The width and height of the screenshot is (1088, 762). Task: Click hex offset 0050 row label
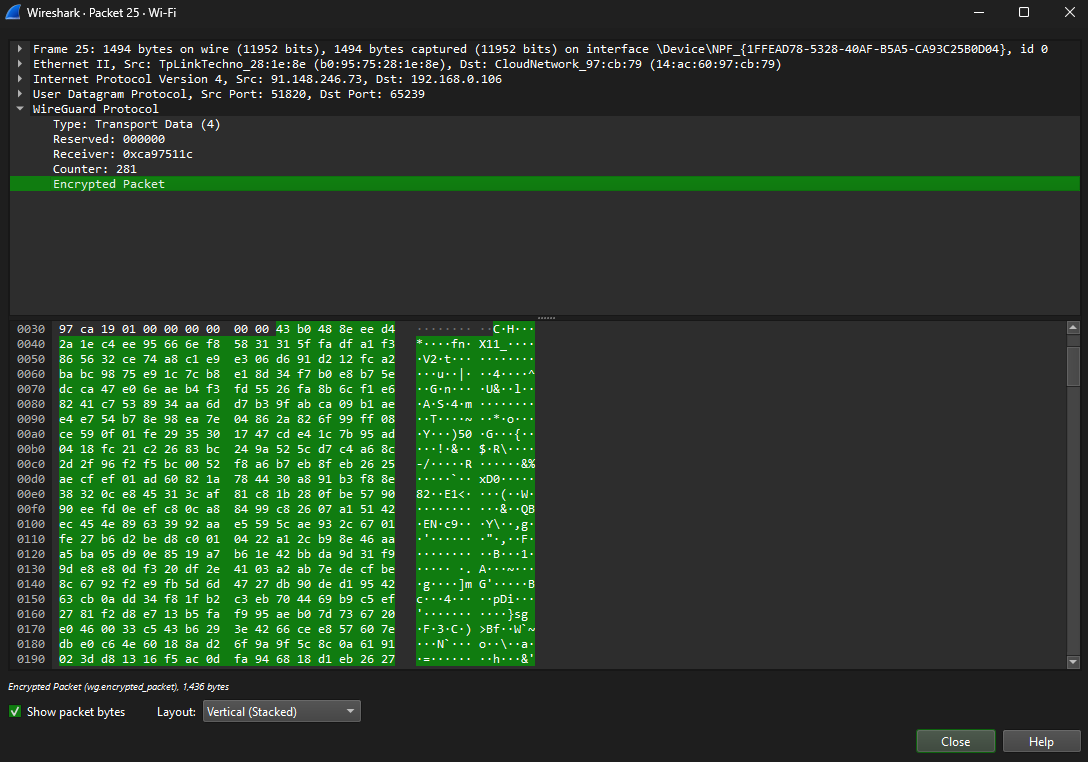pyautogui.click(x=31, y=359)
